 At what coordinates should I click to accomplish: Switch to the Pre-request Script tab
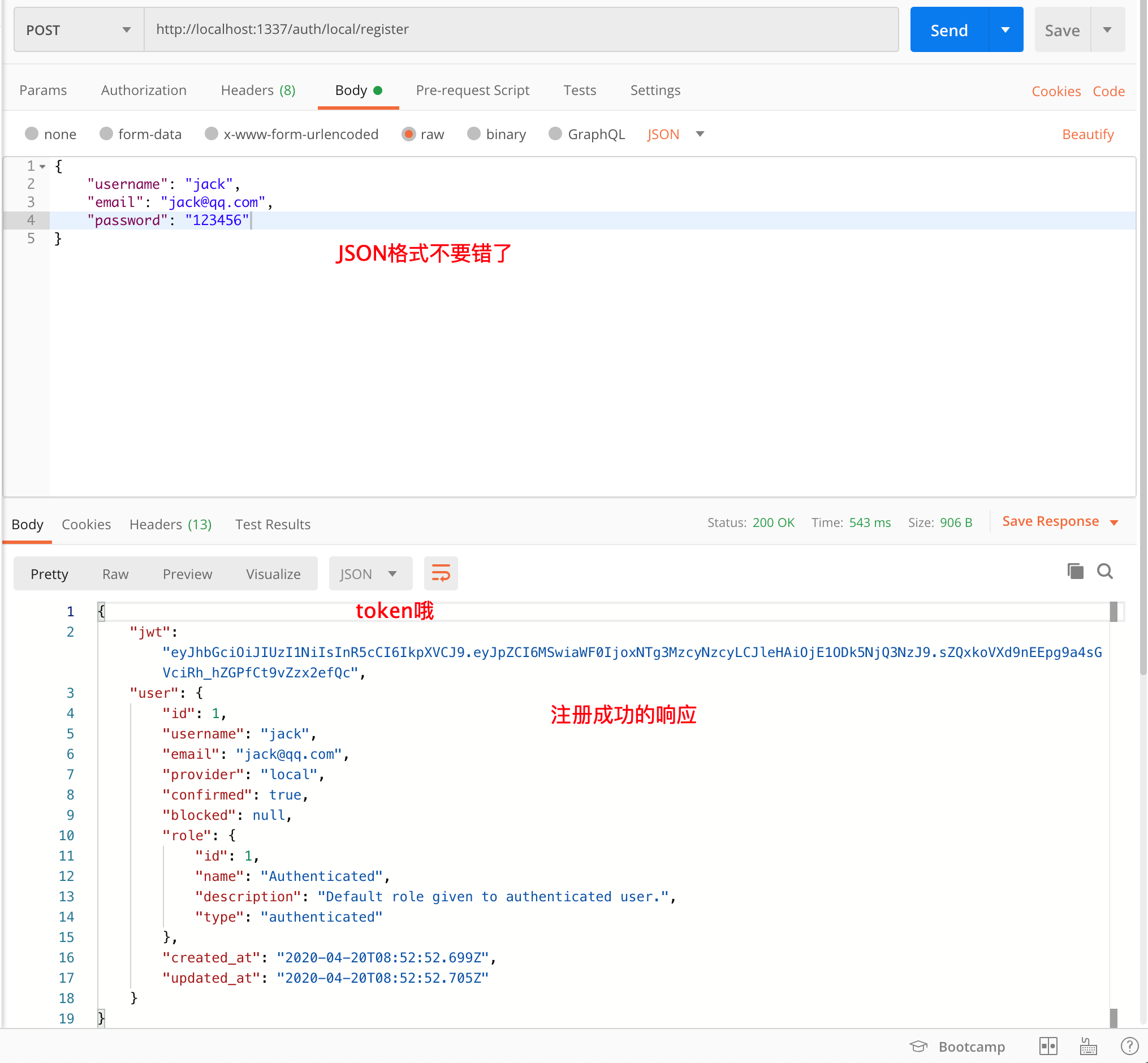[472, 90]
